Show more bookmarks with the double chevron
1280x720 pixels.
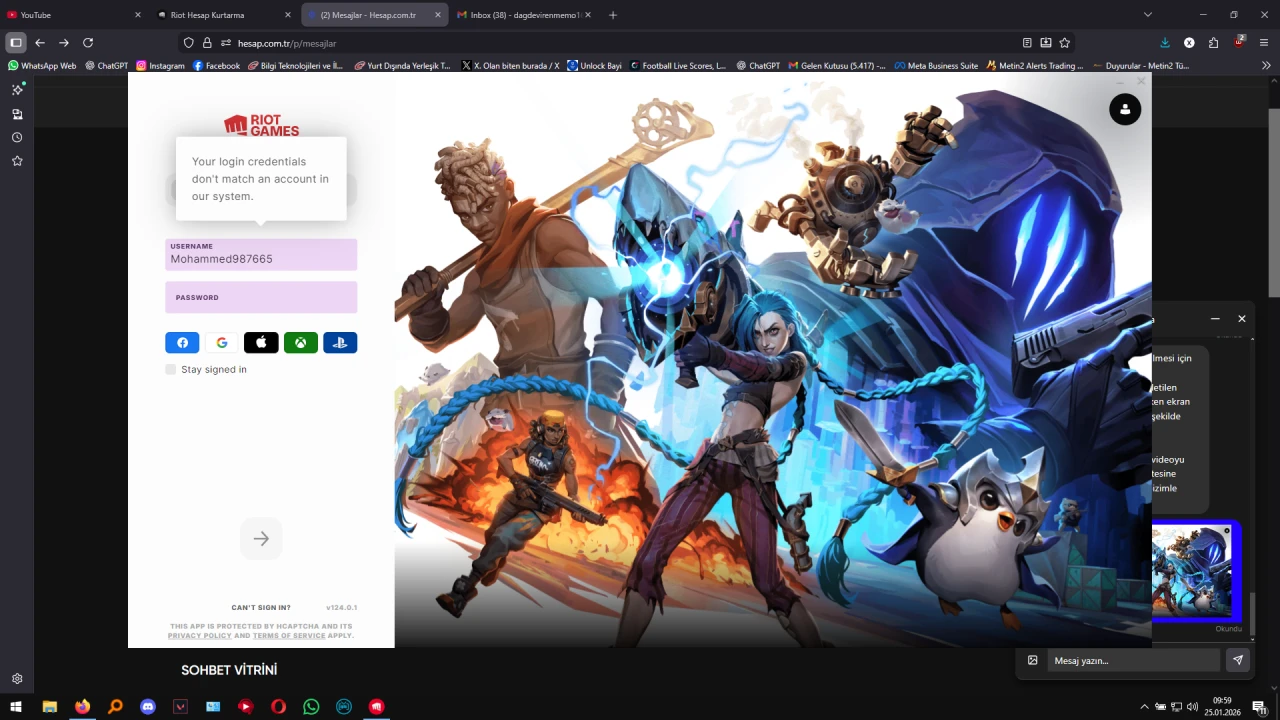click(1266, 66)
